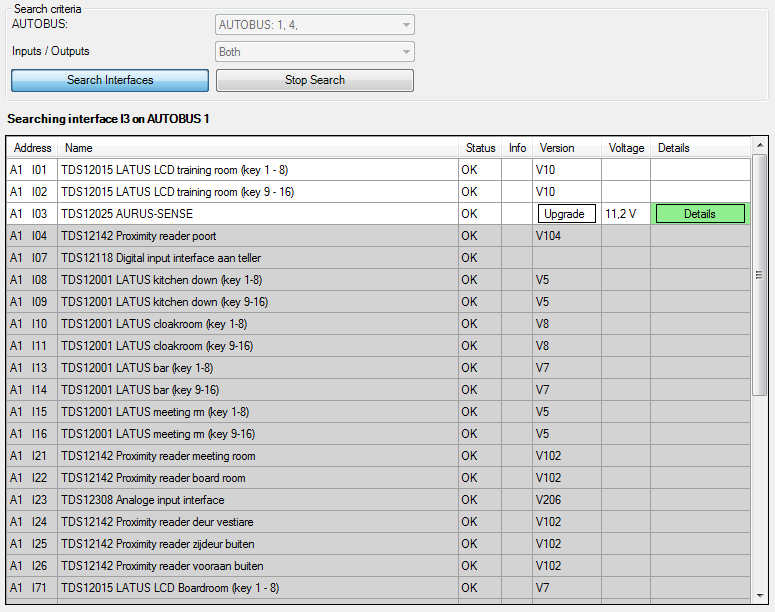Open the AUTOBUS selection dropdown

tap(315, 25)
